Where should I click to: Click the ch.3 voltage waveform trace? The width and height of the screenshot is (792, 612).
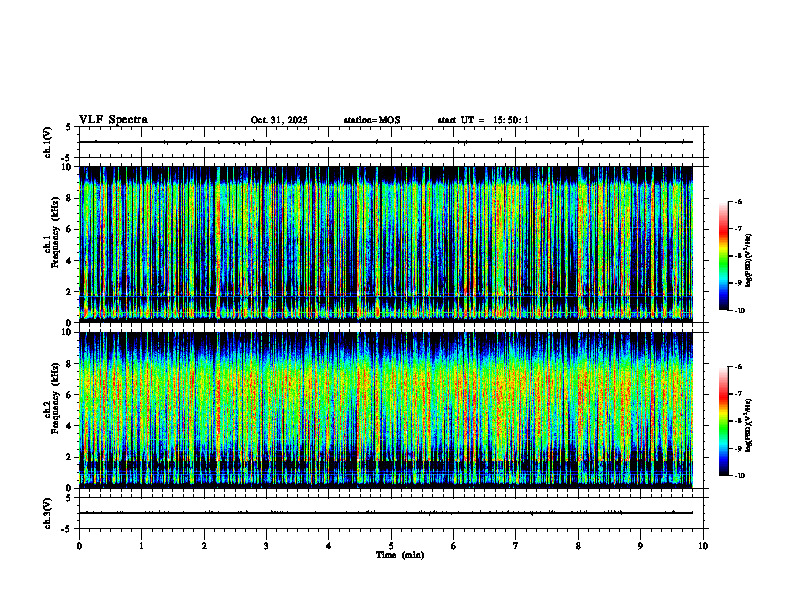coord(386,513)
